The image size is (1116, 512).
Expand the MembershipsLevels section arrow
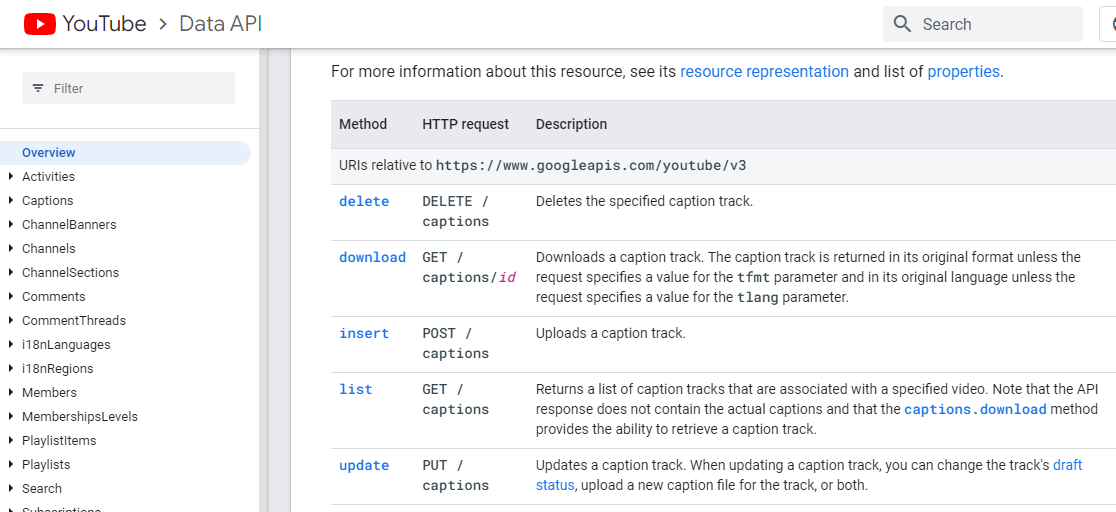tap(11, 417)
